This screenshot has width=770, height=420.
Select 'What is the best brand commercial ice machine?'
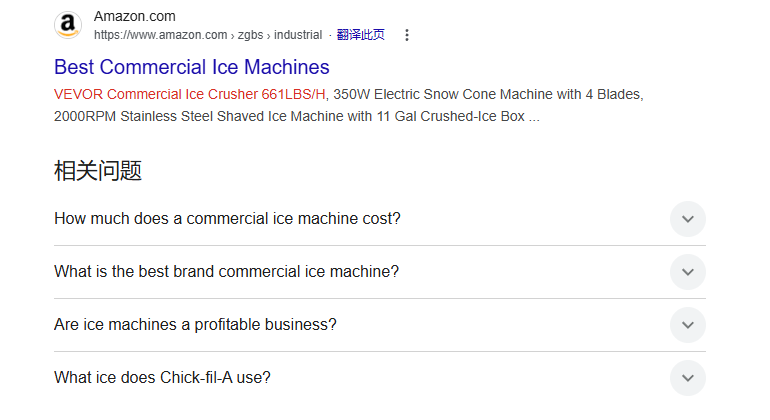[226, 272]
